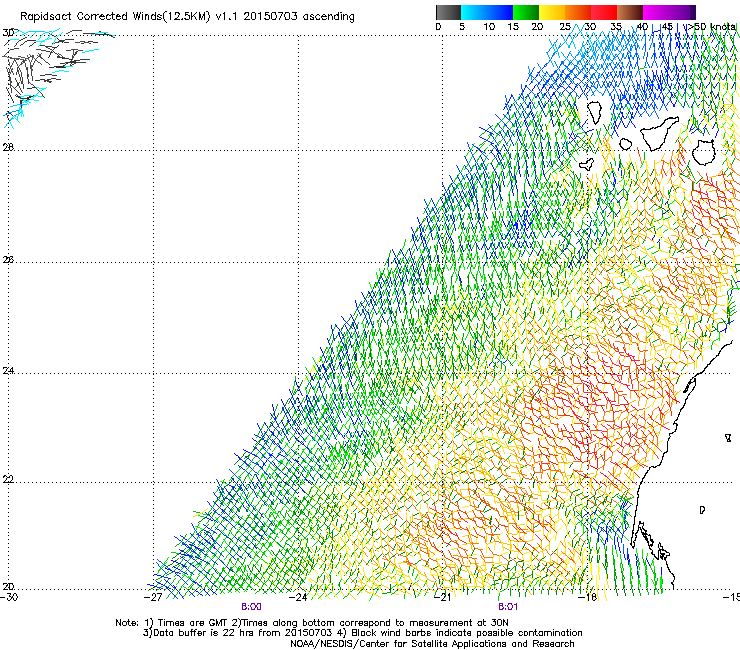Click the latitude label '26'

click(x=8, y=260)
